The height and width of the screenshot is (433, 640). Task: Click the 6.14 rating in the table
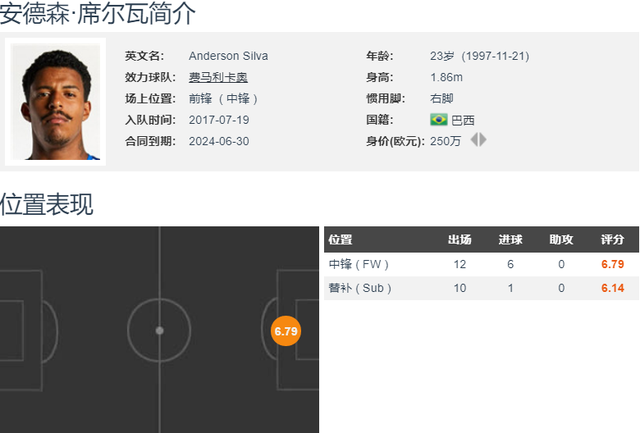coord(613,288)
